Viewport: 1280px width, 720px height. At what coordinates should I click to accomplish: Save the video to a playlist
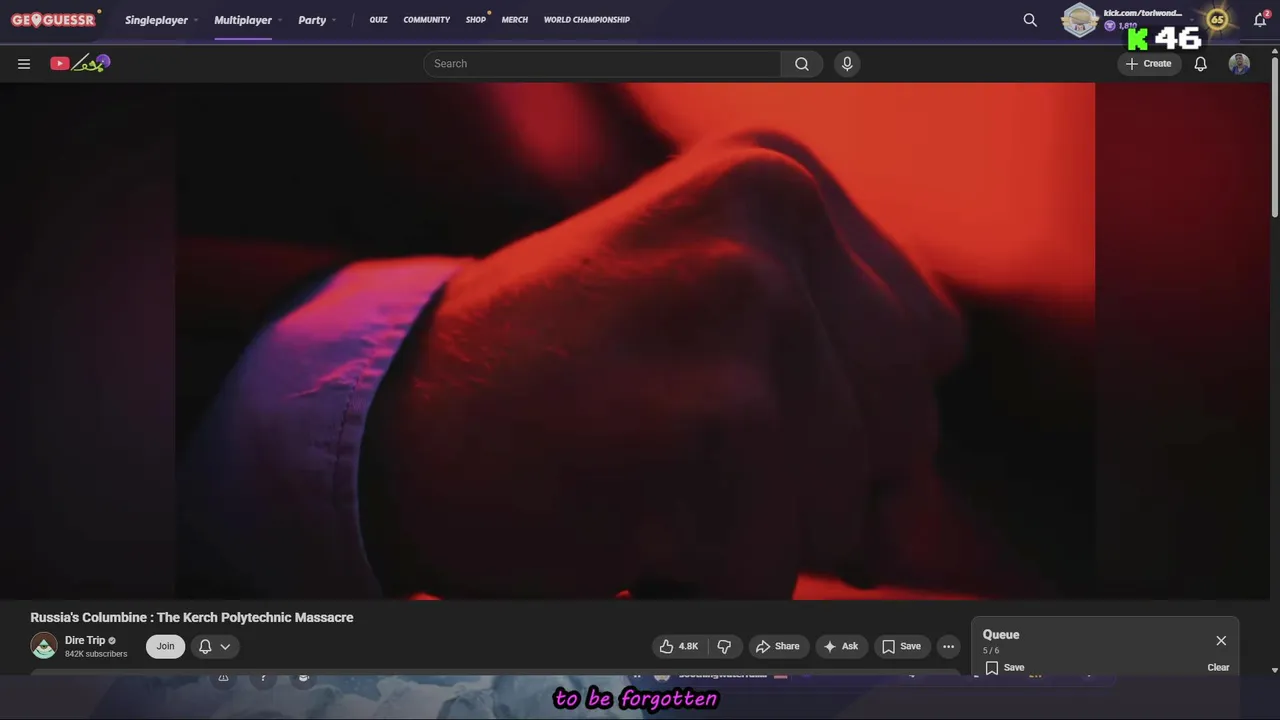coord(901,646)
